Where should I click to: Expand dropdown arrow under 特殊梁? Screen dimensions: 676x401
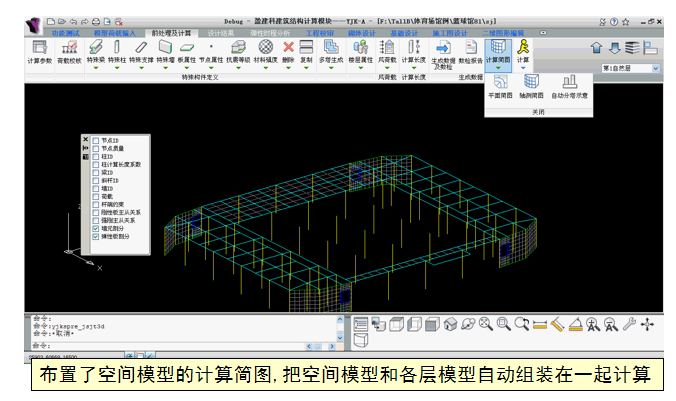[96, 68]
